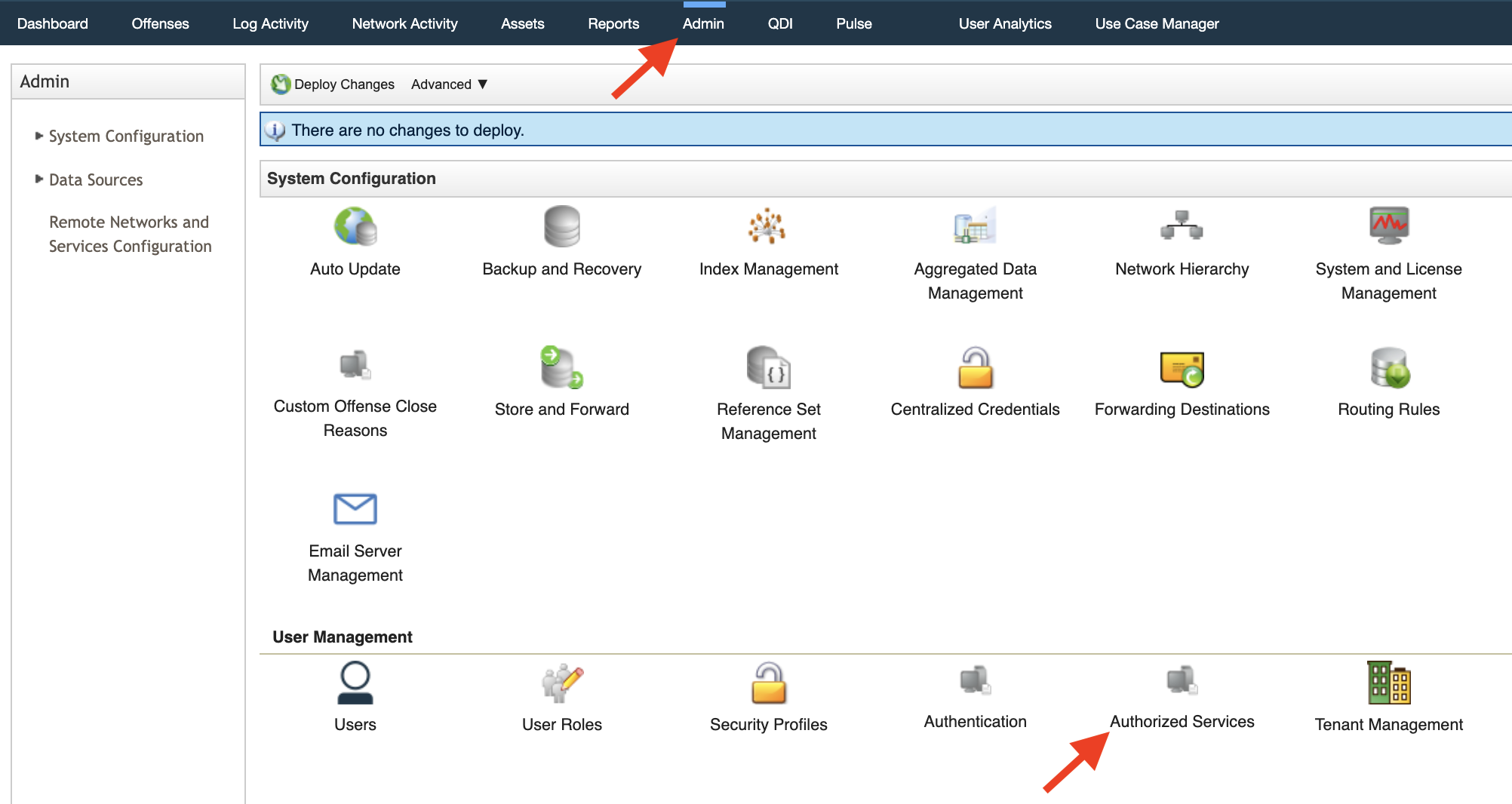Click the Authorized Services label
Image resolution: width=1512 pixels, height=804 pixels.
pos(1182,721)
